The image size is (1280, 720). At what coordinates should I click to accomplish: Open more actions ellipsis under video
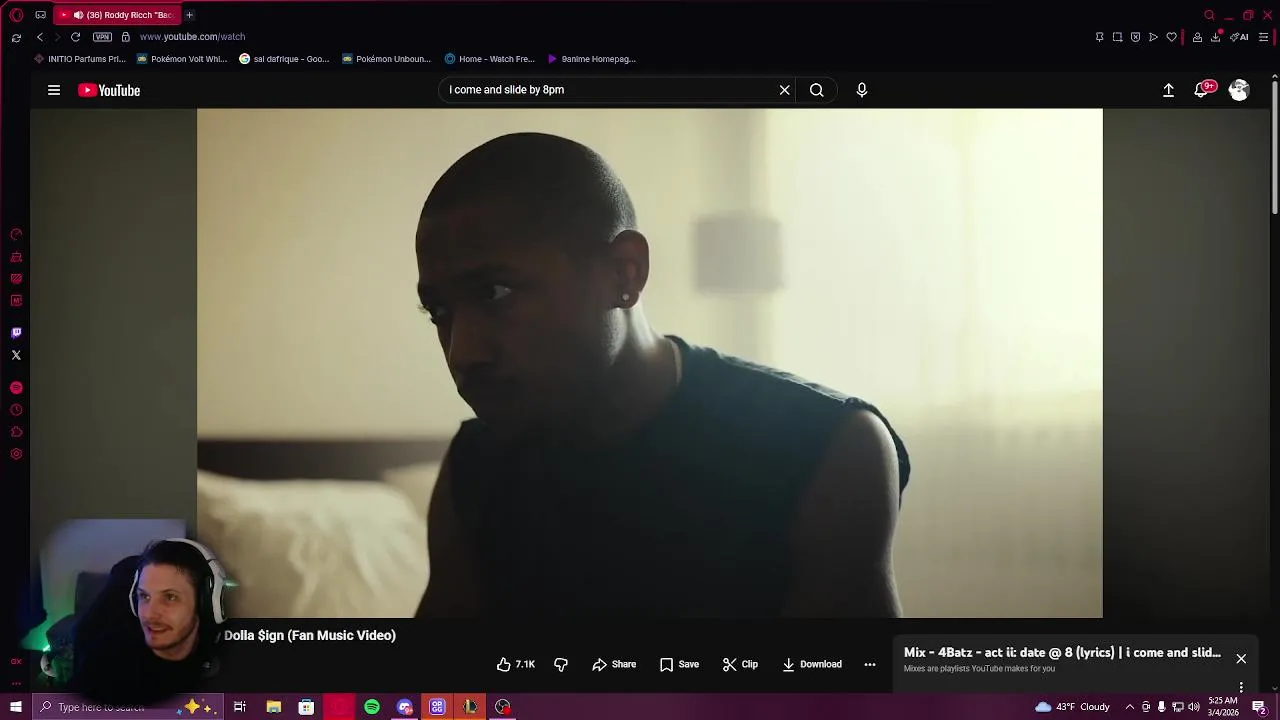coord(870,664)
